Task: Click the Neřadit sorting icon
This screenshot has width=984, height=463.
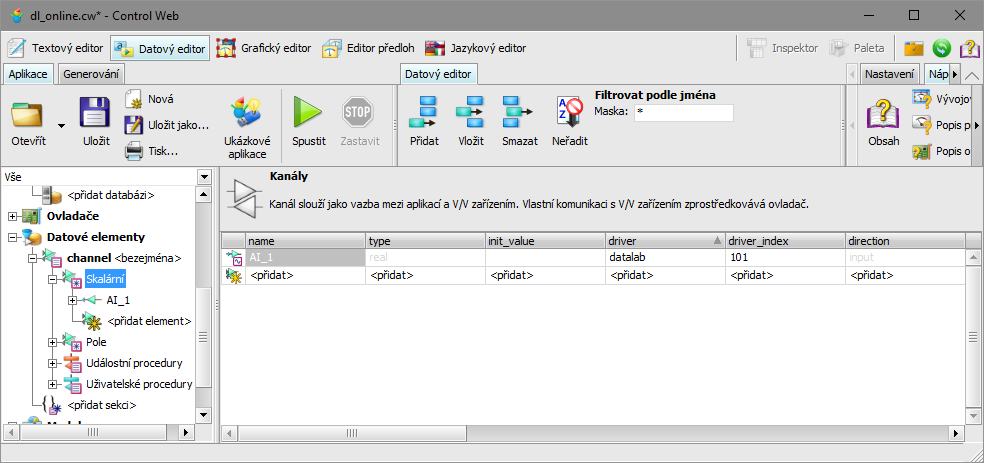Action: coord(569,116)
